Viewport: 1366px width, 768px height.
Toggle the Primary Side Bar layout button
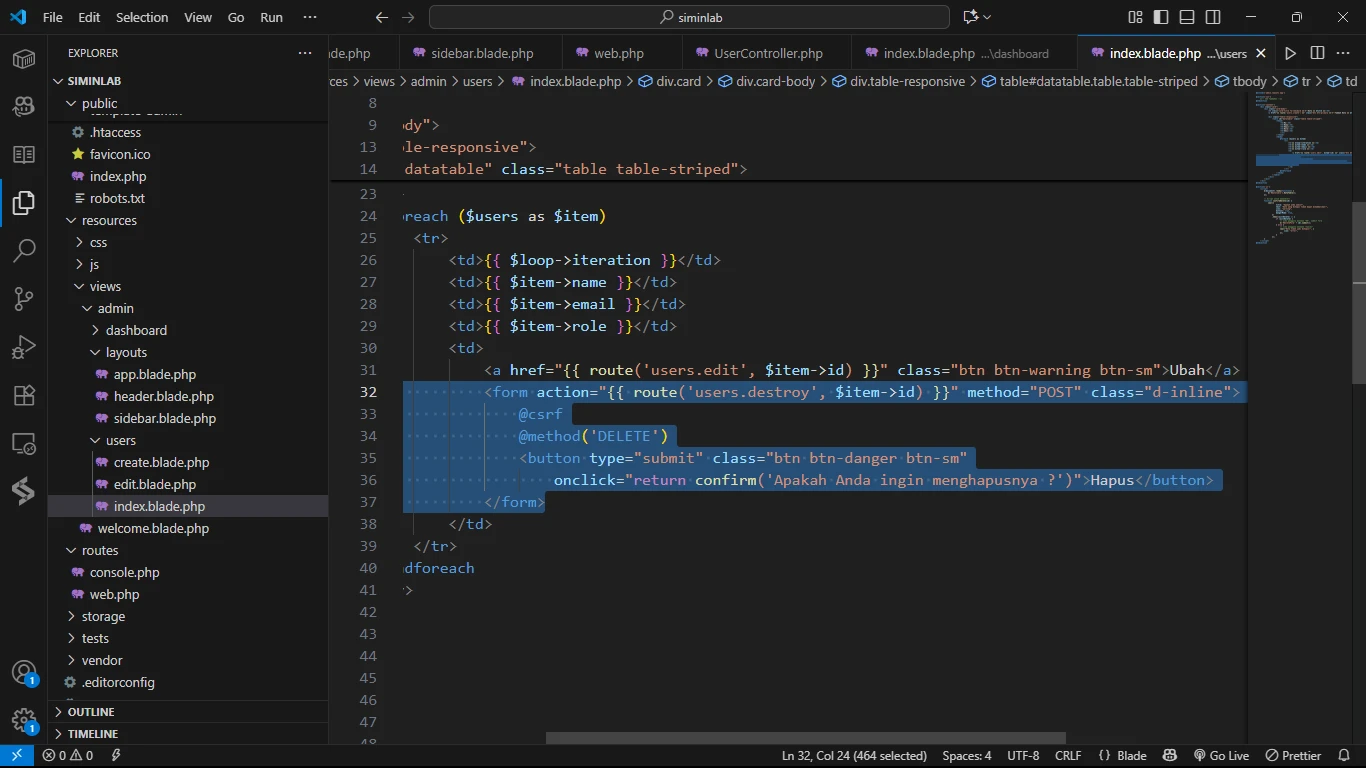1161,17
